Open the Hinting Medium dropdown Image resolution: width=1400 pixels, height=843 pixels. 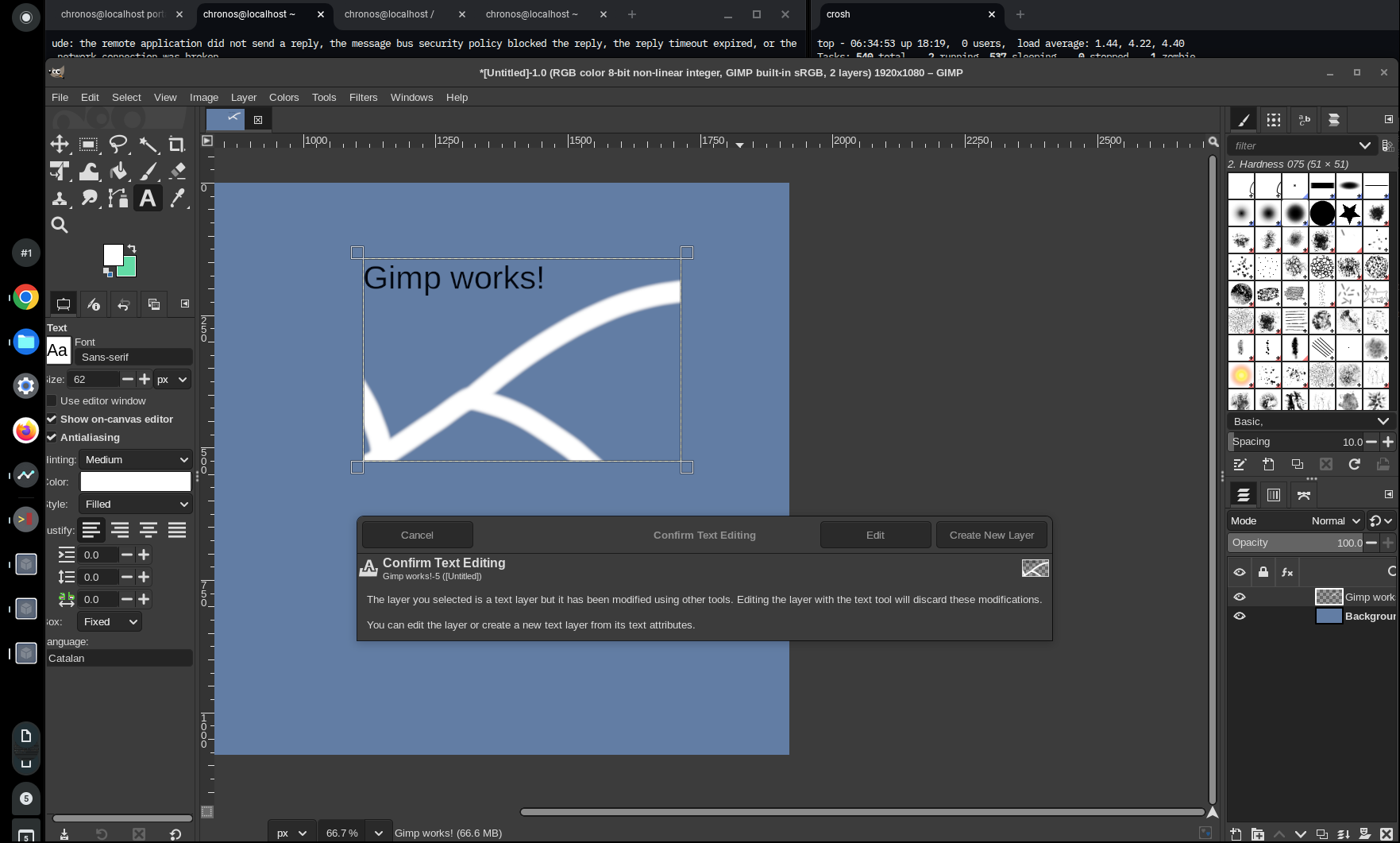point(136,460)
